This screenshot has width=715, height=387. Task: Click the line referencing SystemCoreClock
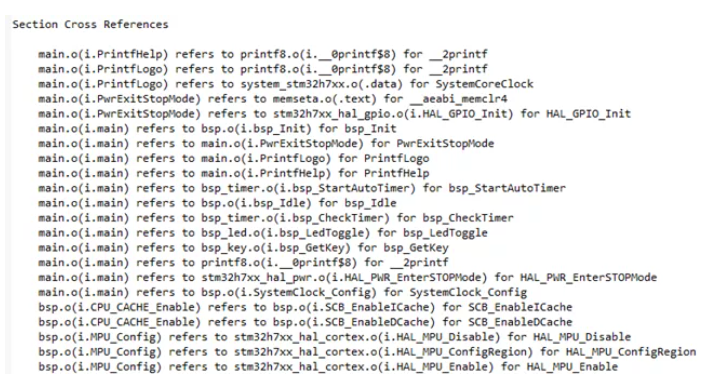(285, 84)
